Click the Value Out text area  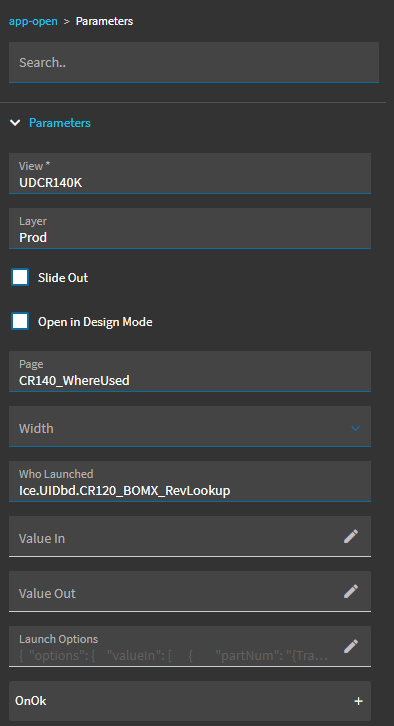(176, 591)
